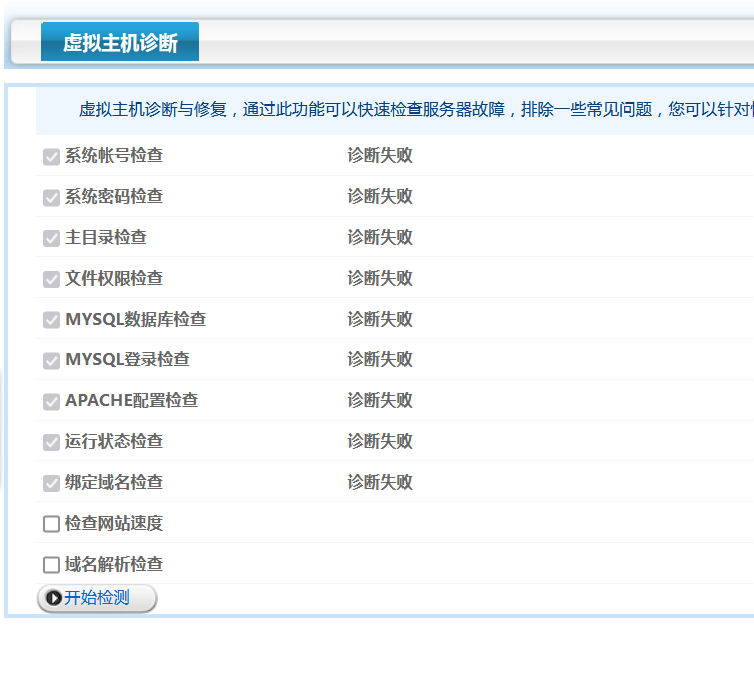Viewport: 754px width, 690px height.
Task: Click the 虚拟主机诊断 tab header
Action: [x=120, y=43]
